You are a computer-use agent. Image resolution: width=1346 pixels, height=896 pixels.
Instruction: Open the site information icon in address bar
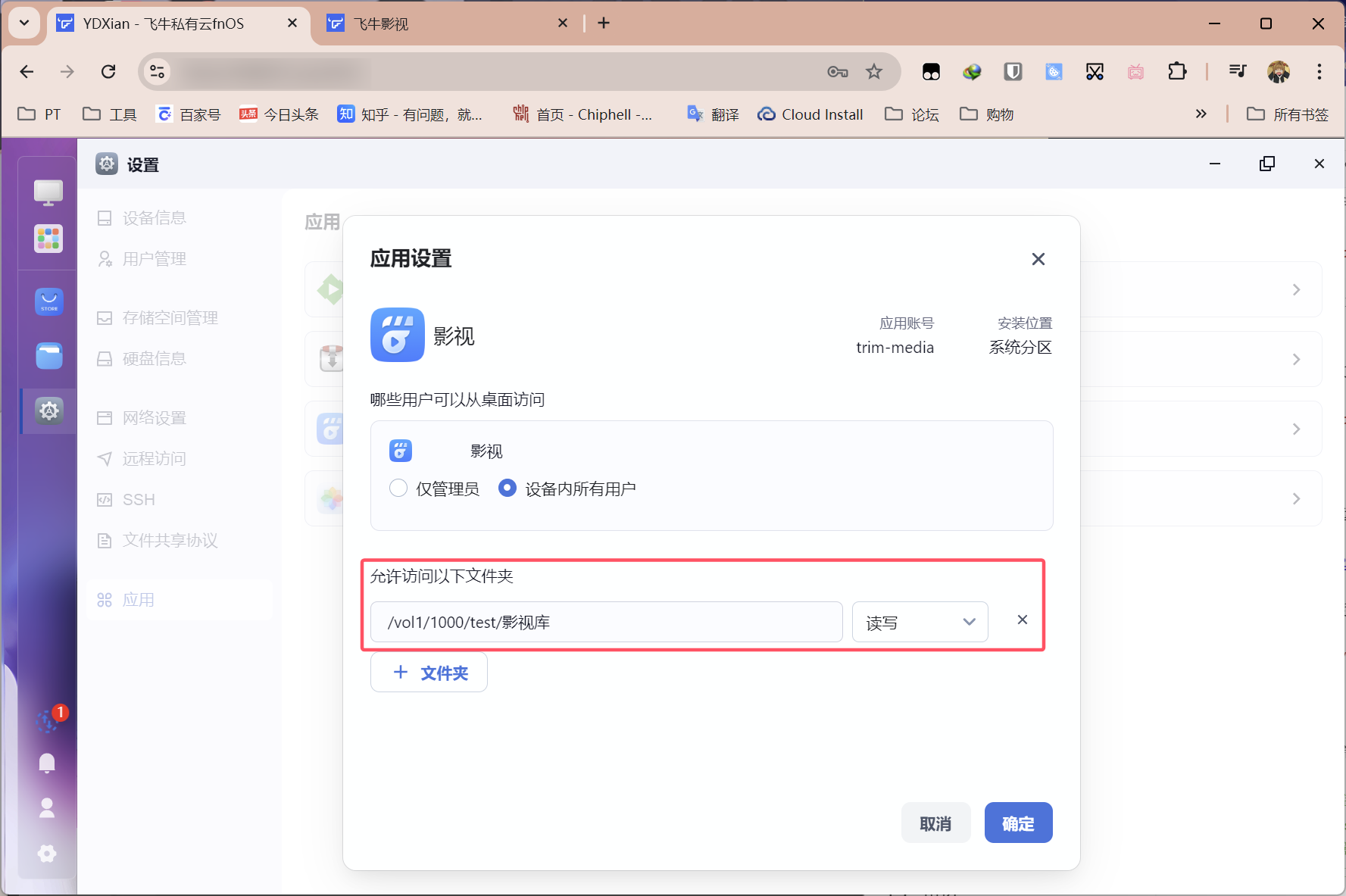pos(157,71)
